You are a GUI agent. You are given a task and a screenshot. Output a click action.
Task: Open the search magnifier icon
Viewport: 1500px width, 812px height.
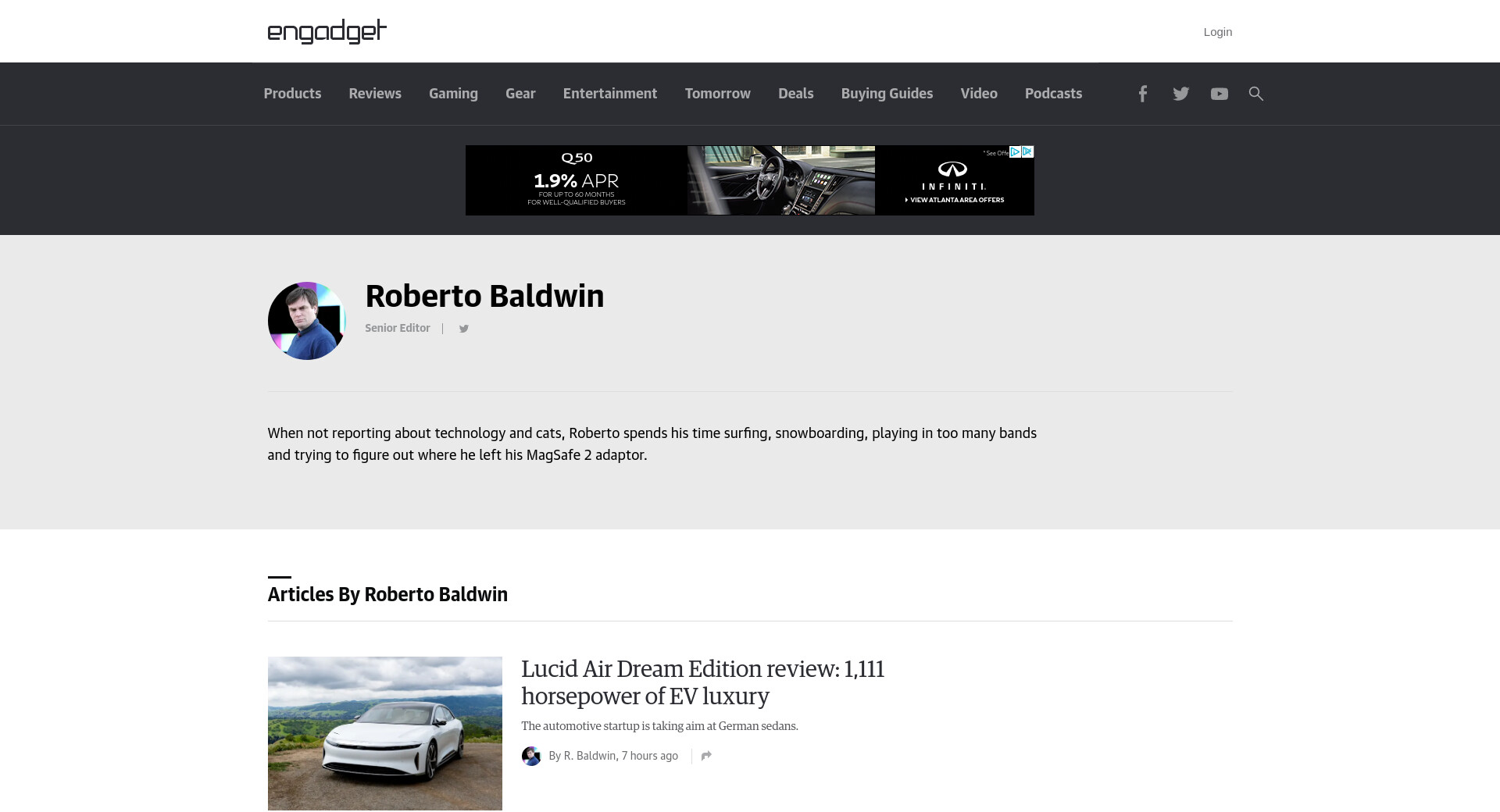pos(1255,94)
